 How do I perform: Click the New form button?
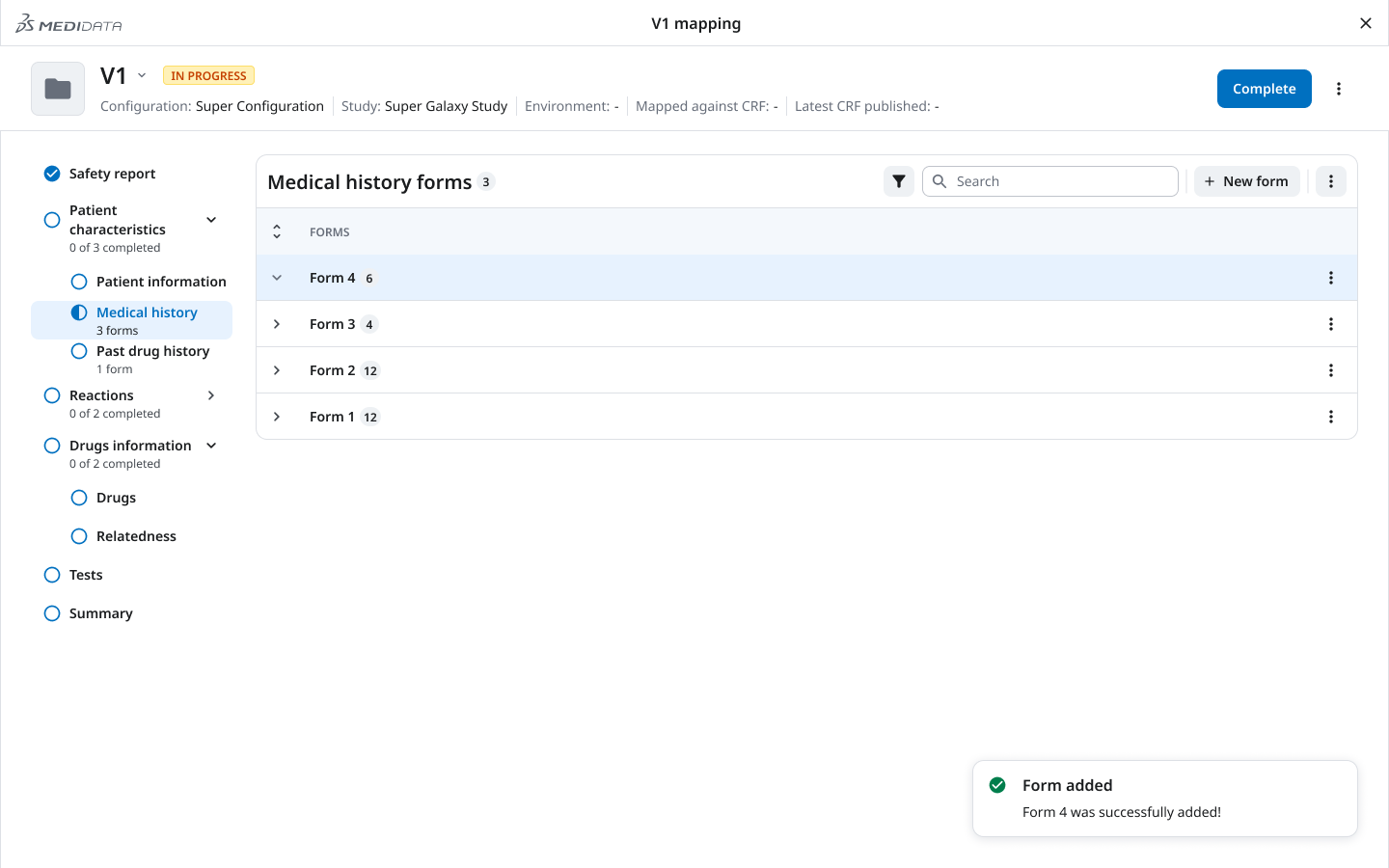point(1247,180)
